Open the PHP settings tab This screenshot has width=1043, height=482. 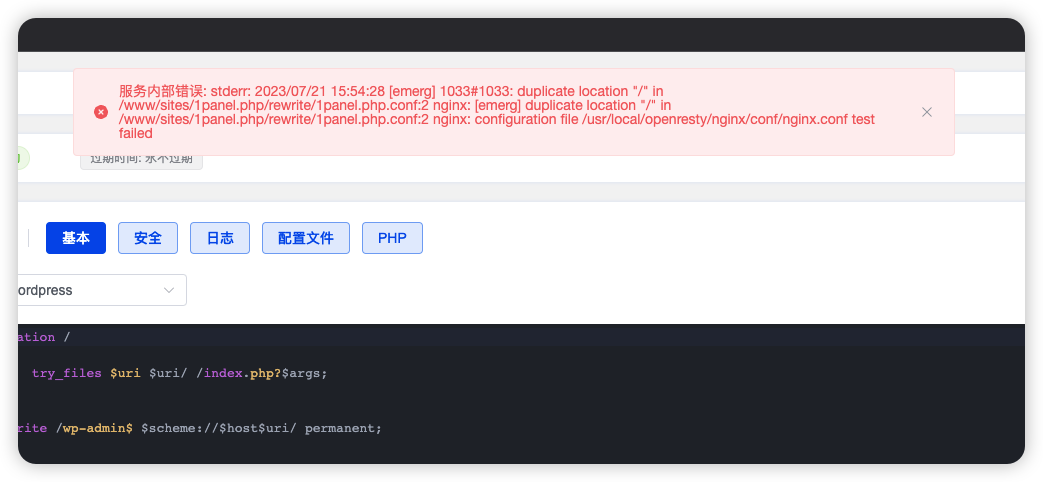click(x=392, y=238)
